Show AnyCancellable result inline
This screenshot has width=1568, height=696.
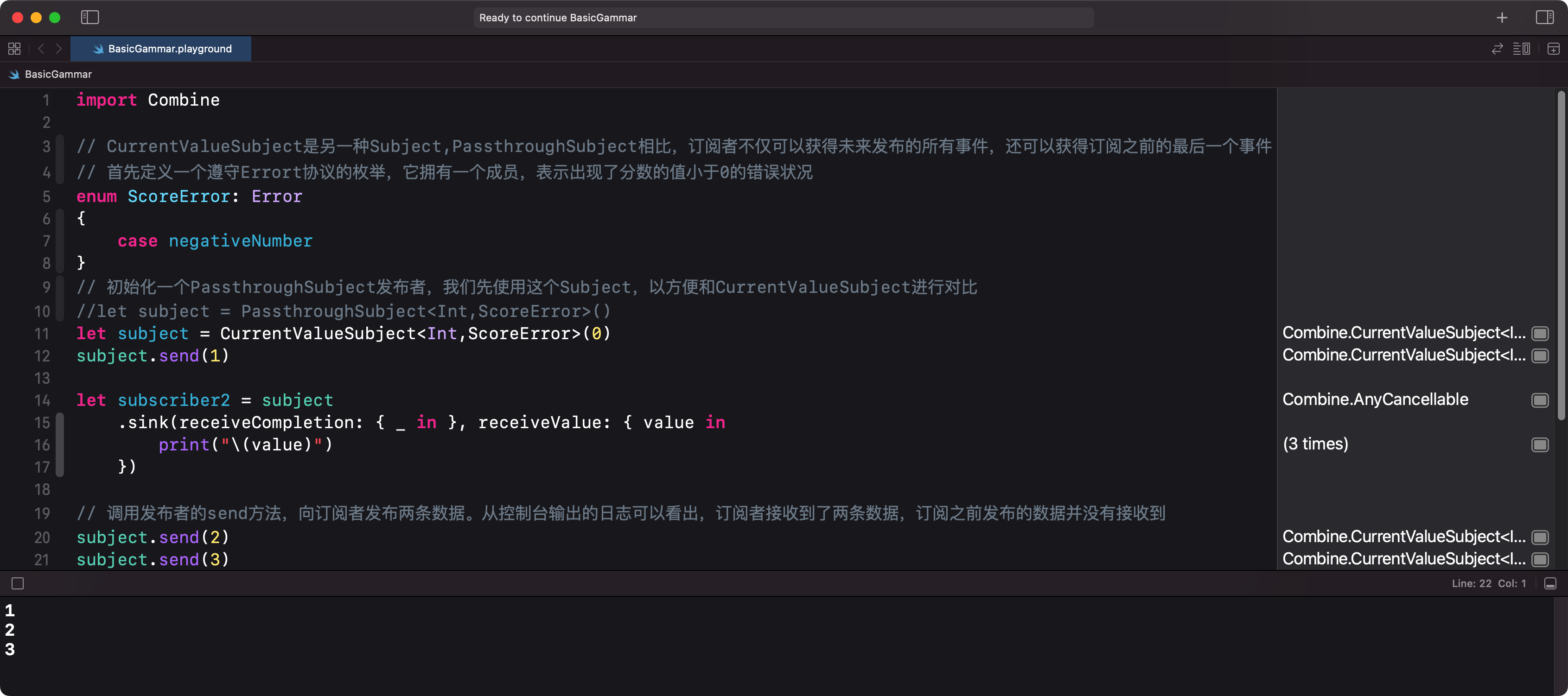1540,400
